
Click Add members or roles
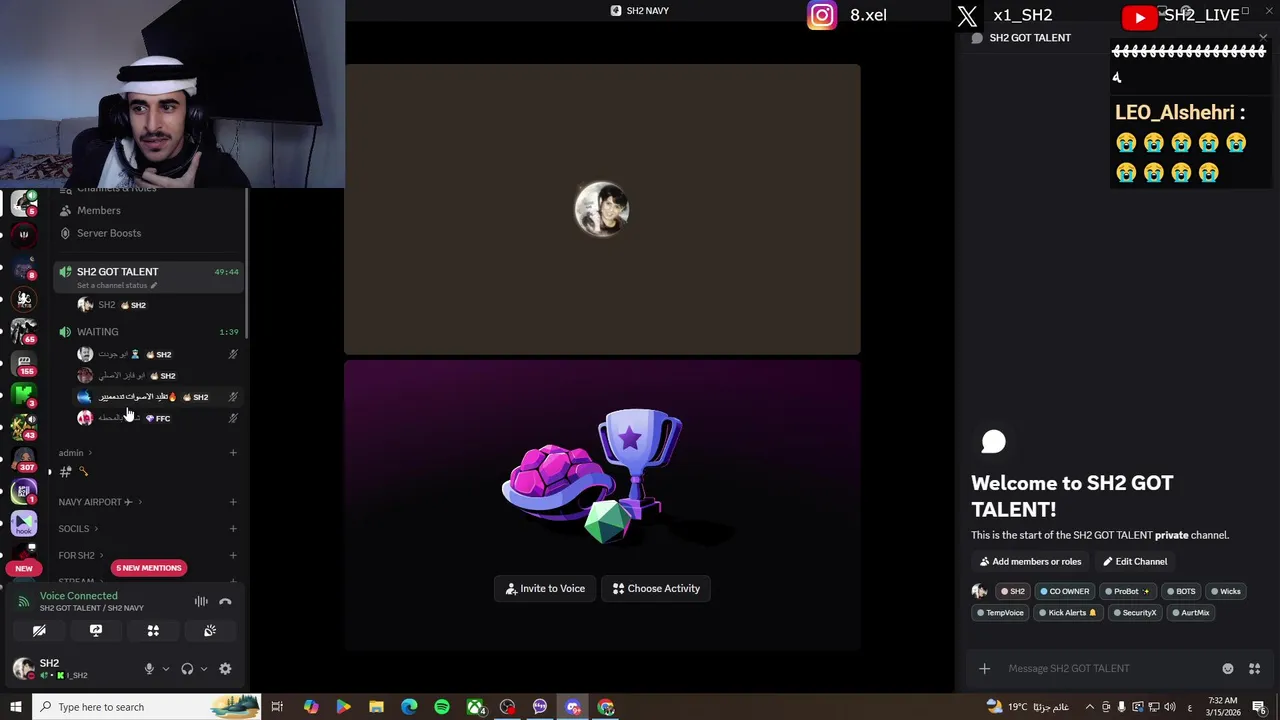point(1030,562)
